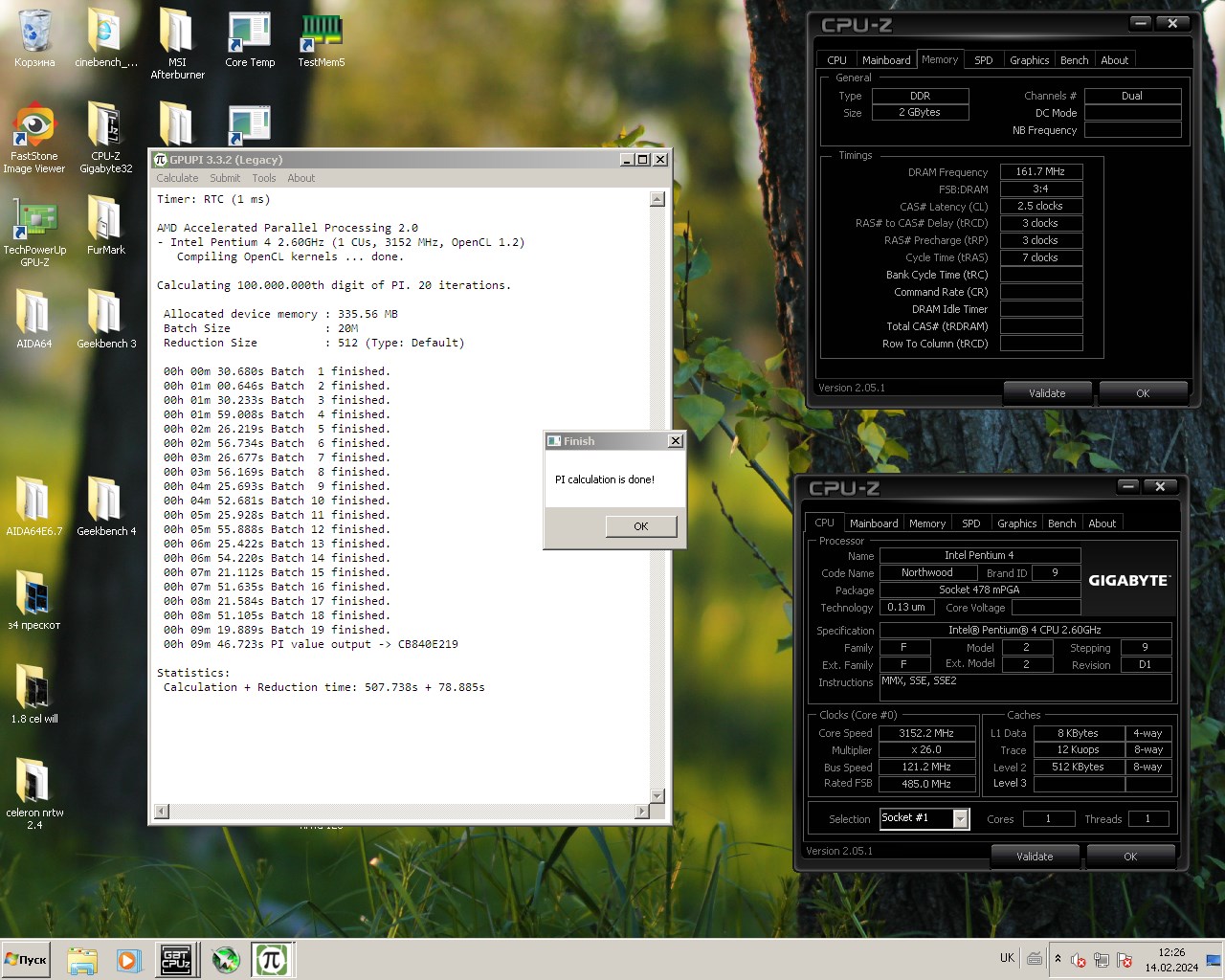1225x980 pixels.
Task: Click the green X taskbar icon
Action: (226, 960)
